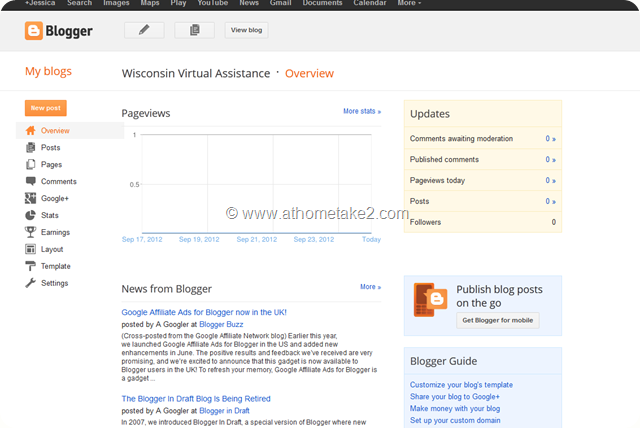Open Google Affiliate Ads for Blogger article
This screenshot has height=428, width=640.
[204, 312]
